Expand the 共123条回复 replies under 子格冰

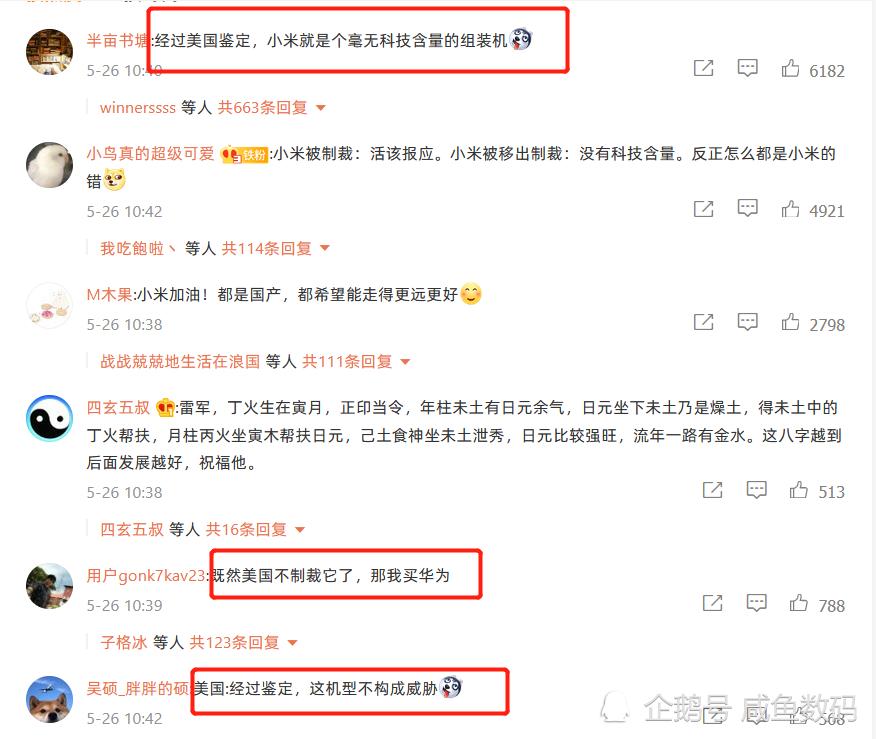click(243, 642)
